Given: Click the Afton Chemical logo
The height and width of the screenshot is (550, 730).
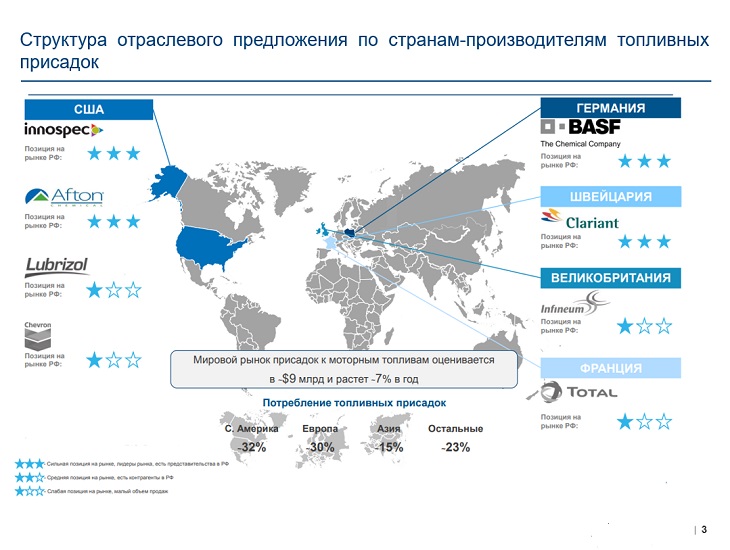Looking at the screenshot, I should click(x=64, y=197).
